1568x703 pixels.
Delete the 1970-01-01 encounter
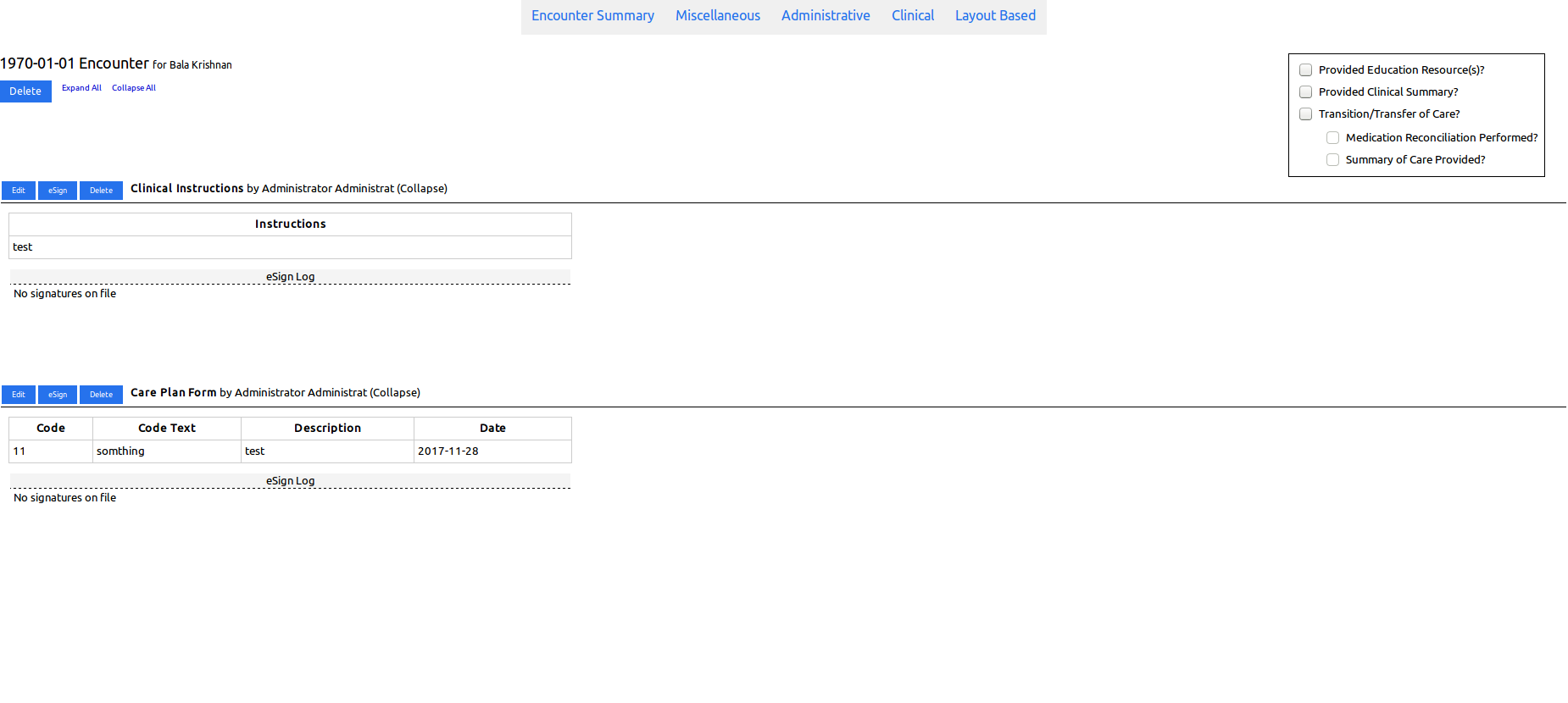(25, 91)
